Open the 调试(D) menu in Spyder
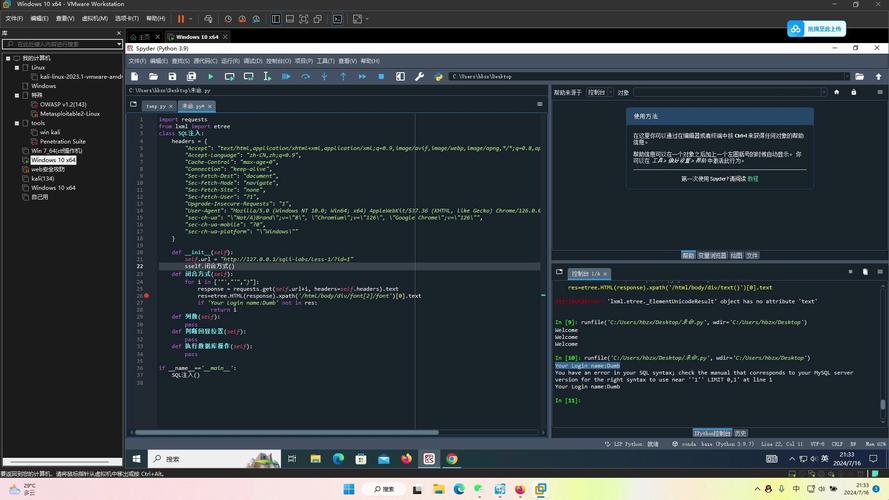Viewport: 889px width, 500px height. pyautogui.click(x=253, y=61)
